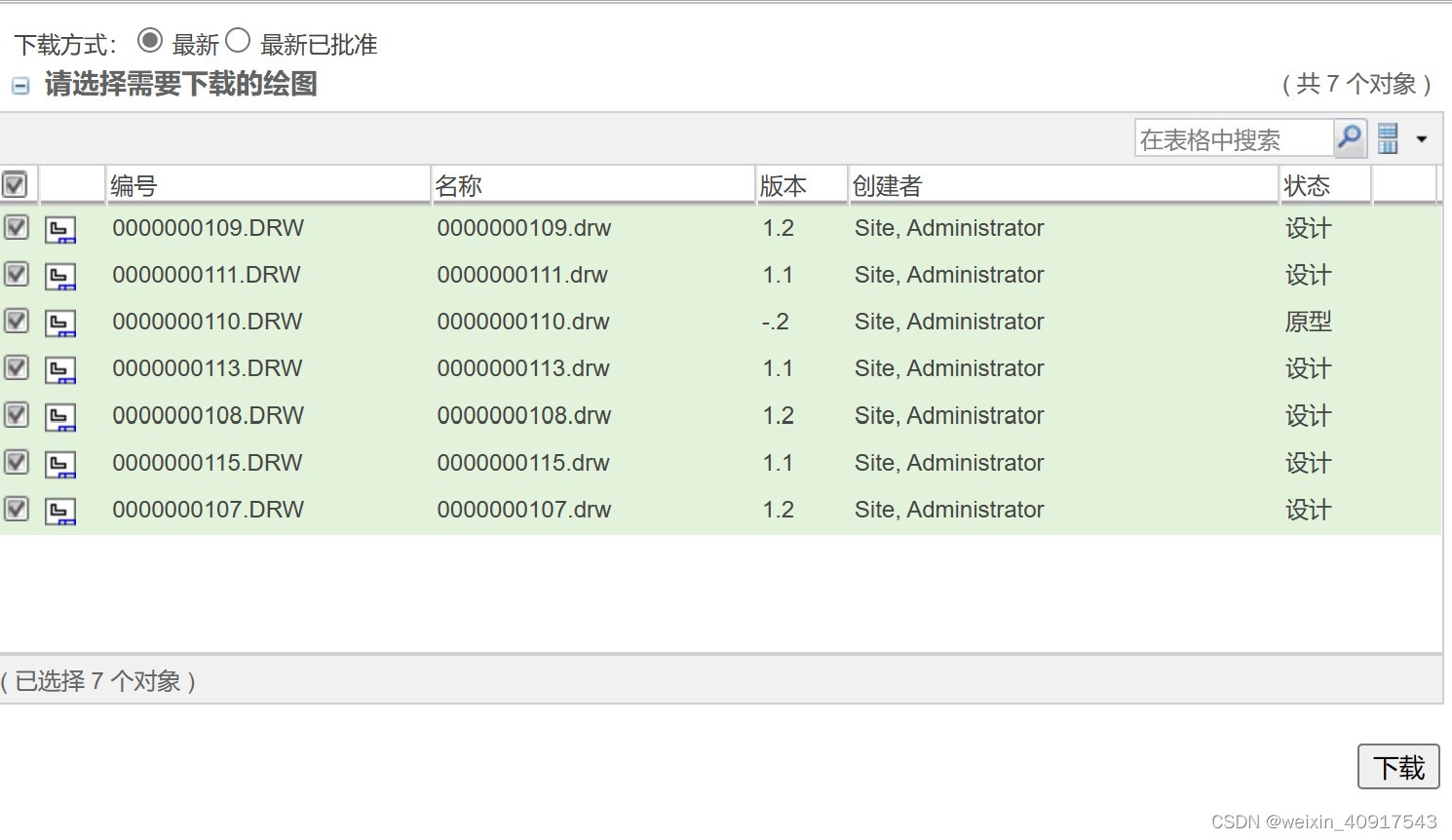Click name cell 0000000109.drw
The height and width of the screenshot is (840, 1452).
(524, 228)
